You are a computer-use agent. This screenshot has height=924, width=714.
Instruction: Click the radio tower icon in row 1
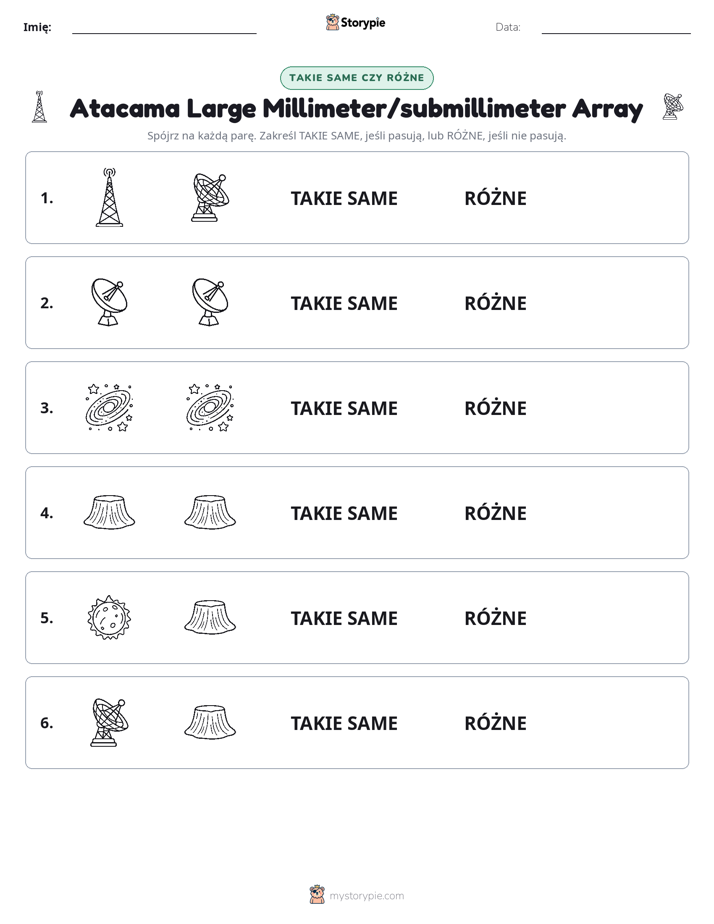tap(110, 197)
